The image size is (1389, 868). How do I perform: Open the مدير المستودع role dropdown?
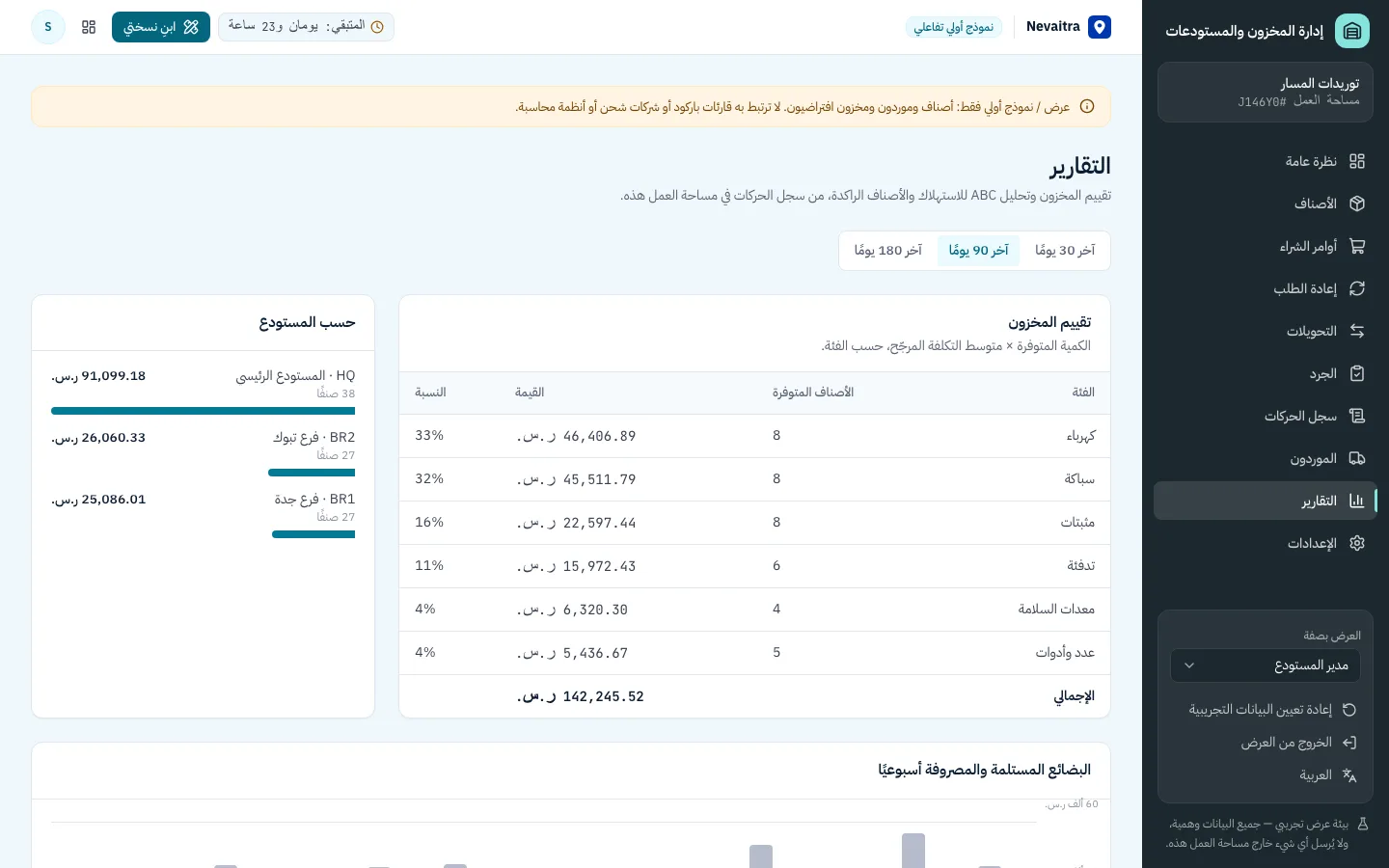click(x=1266, y=665)
